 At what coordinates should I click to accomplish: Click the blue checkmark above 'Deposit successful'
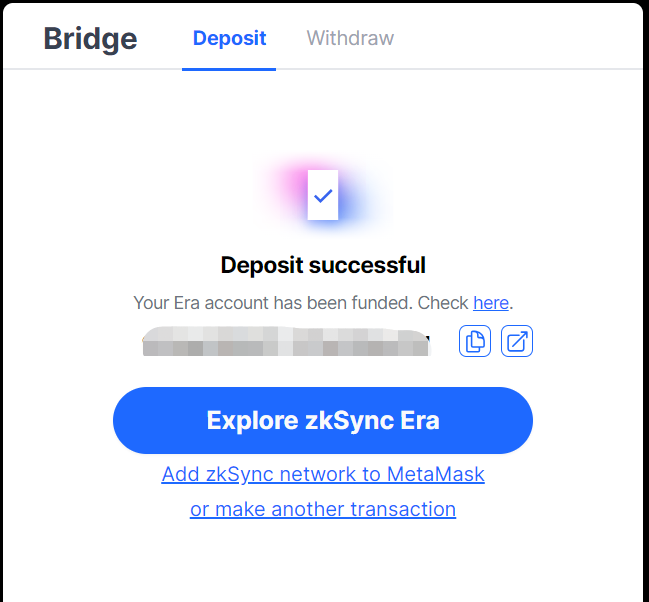[322, 196]
